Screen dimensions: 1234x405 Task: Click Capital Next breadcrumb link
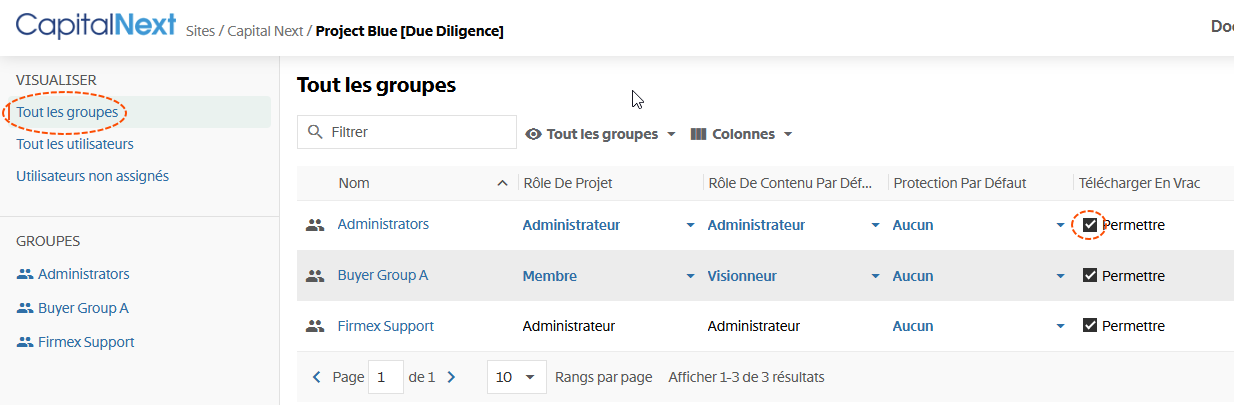265,31
